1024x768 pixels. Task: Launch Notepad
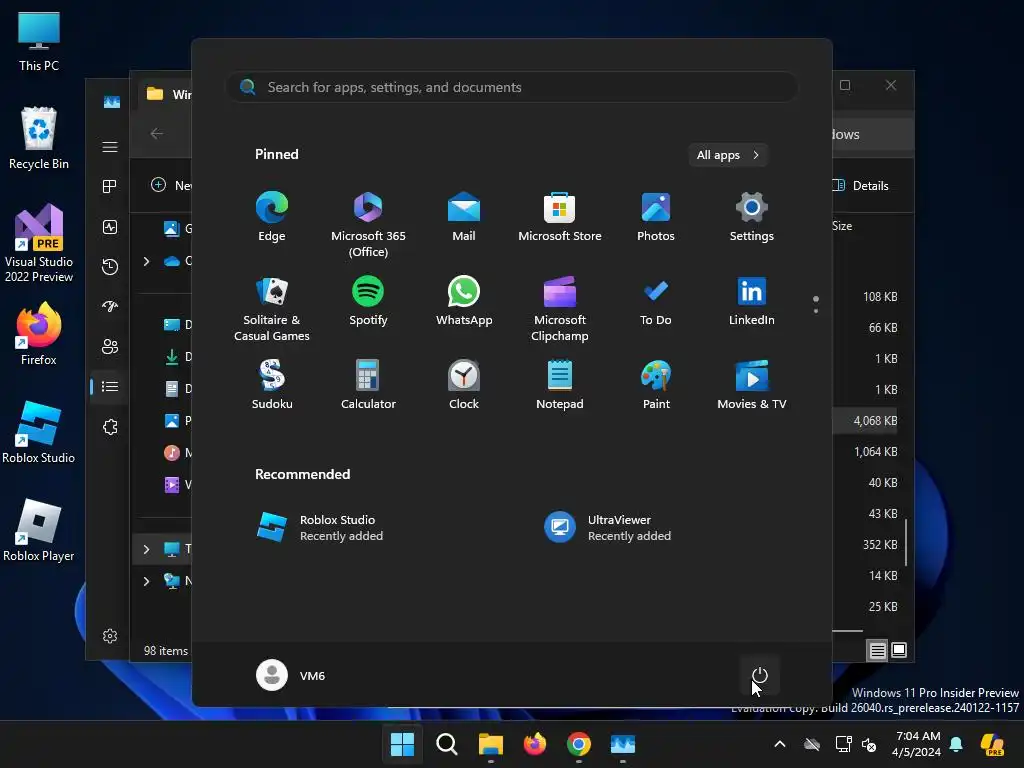(x=560, y=385)
